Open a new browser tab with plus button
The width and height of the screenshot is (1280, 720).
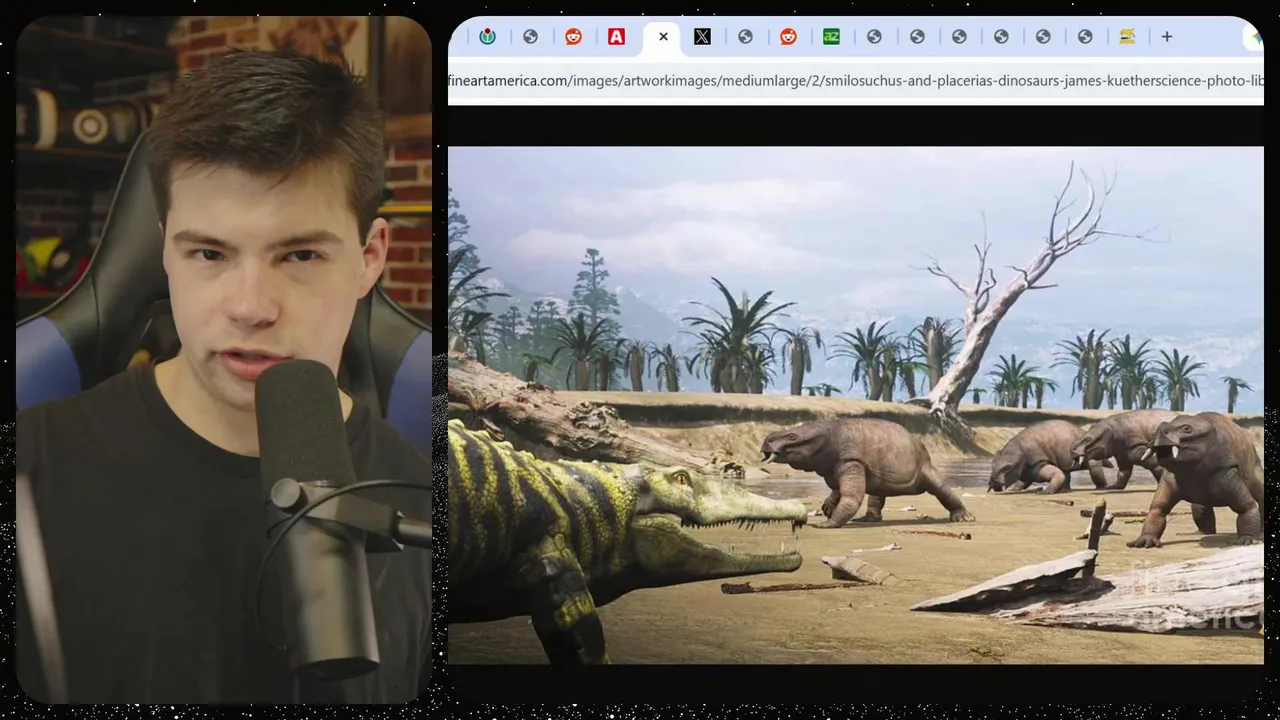pyautogui.click(x=1166, y=37)
